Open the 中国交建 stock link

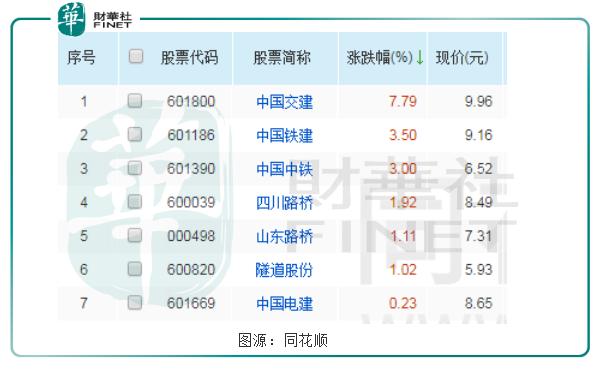(284, 102)
